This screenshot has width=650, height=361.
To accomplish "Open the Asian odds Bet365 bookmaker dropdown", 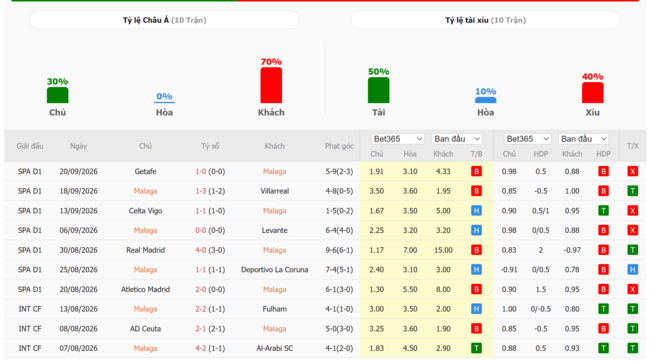I will tap(398, 139).
